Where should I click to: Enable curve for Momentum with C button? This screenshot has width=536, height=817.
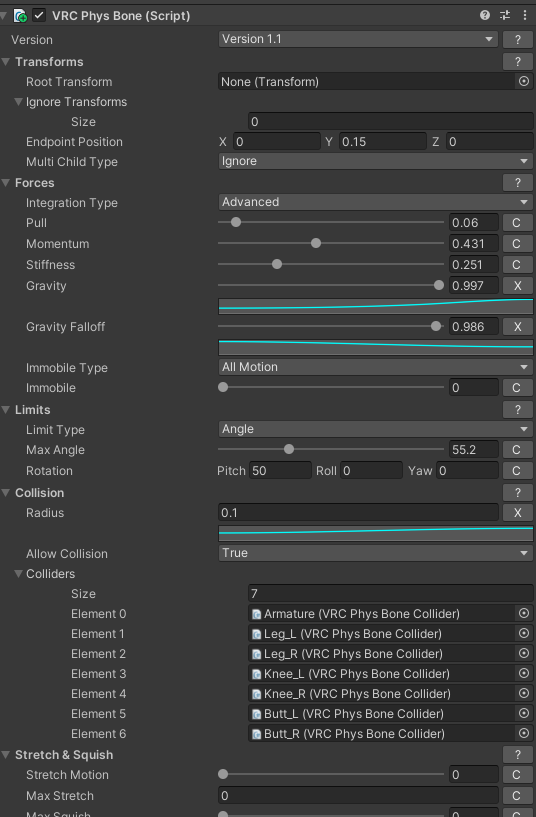pyautogui.click(x=517, y=244)
